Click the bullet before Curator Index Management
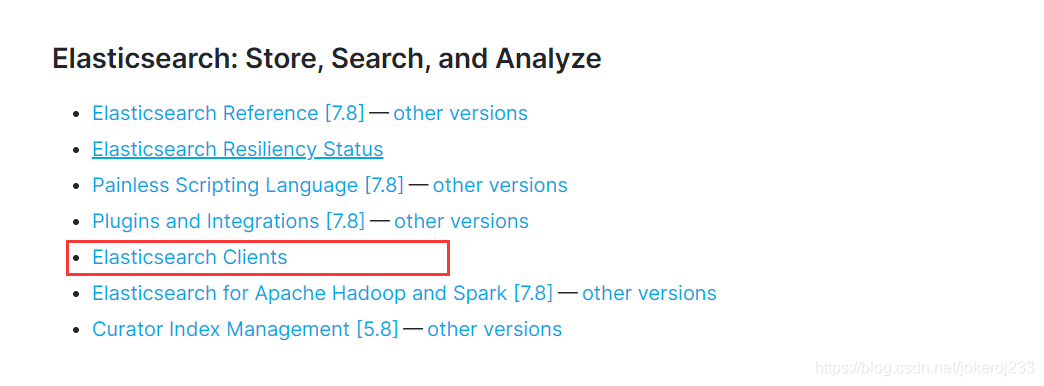Image resolution: width=1044 pixels, height=386 pixels. [x=77, y=330]
